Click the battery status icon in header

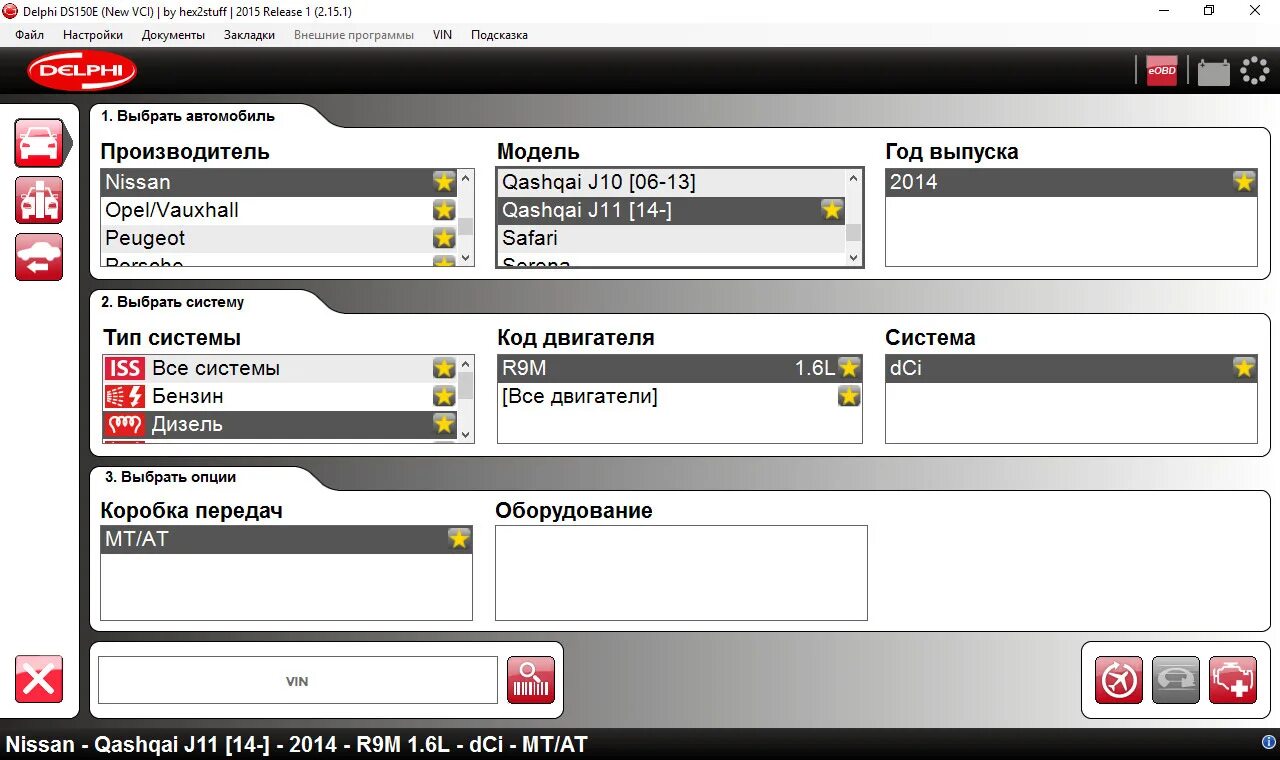pos(1214,72)
